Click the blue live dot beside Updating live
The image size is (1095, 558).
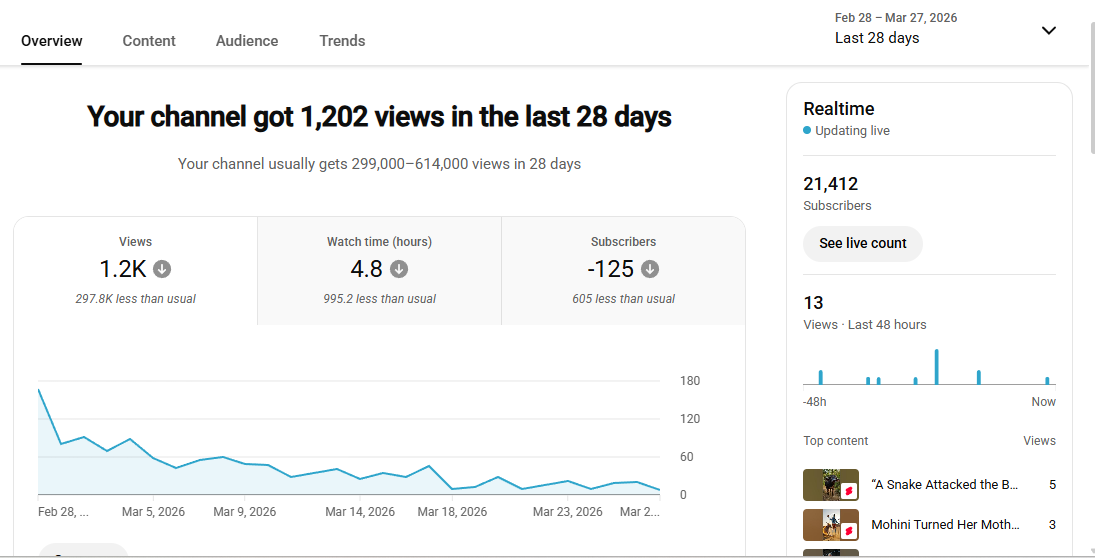coord(807,131)
